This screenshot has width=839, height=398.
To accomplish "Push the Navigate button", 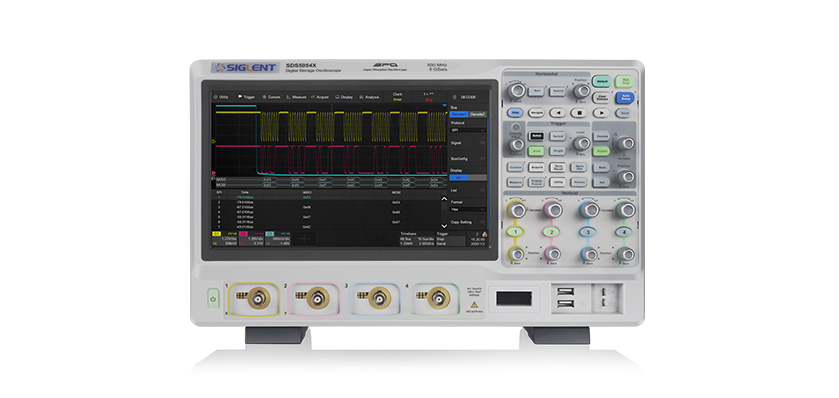I will (536, 113).
